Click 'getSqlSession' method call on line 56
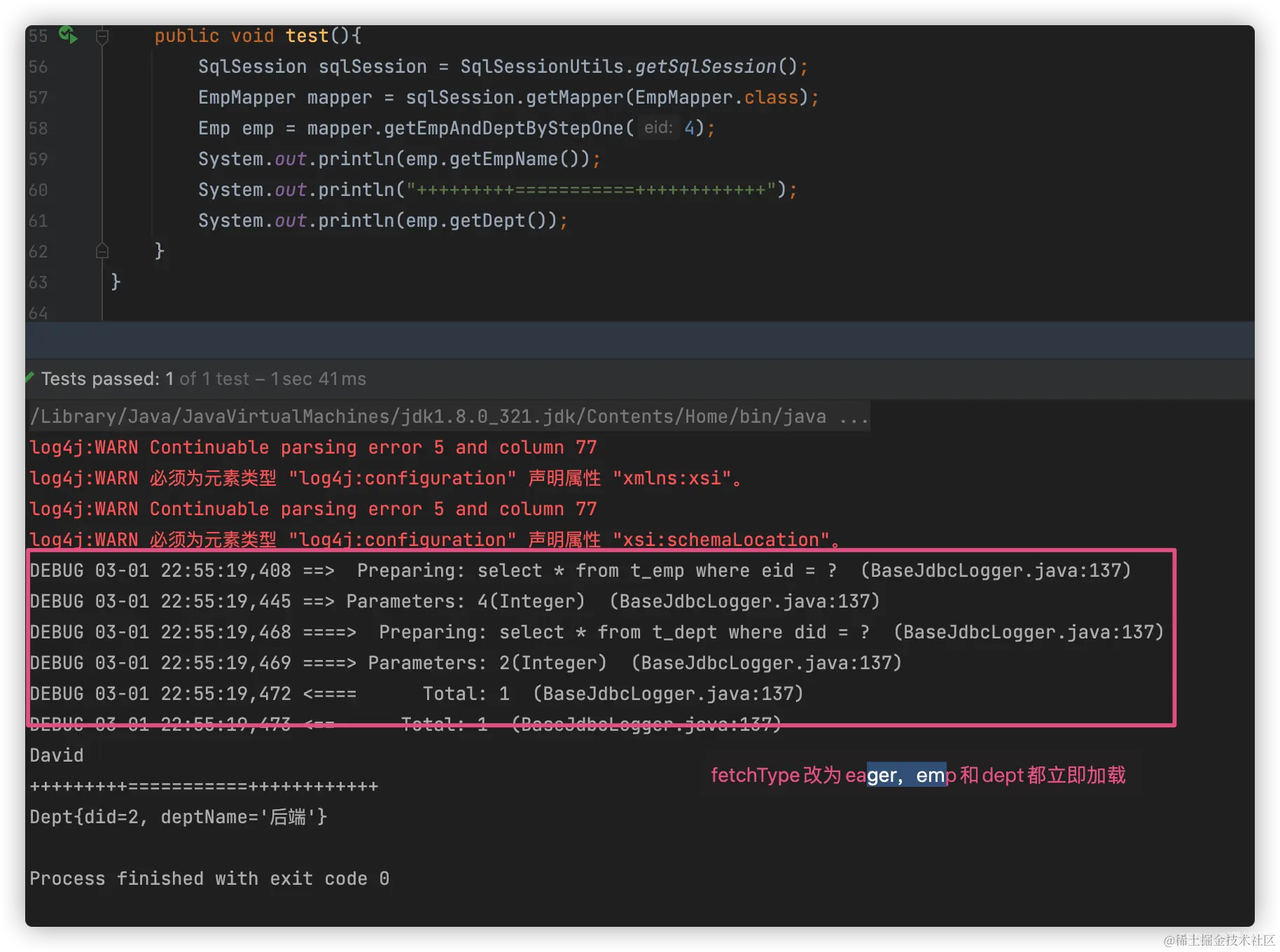Screen dimensions: 1280x952 click(x=706, y=66)
